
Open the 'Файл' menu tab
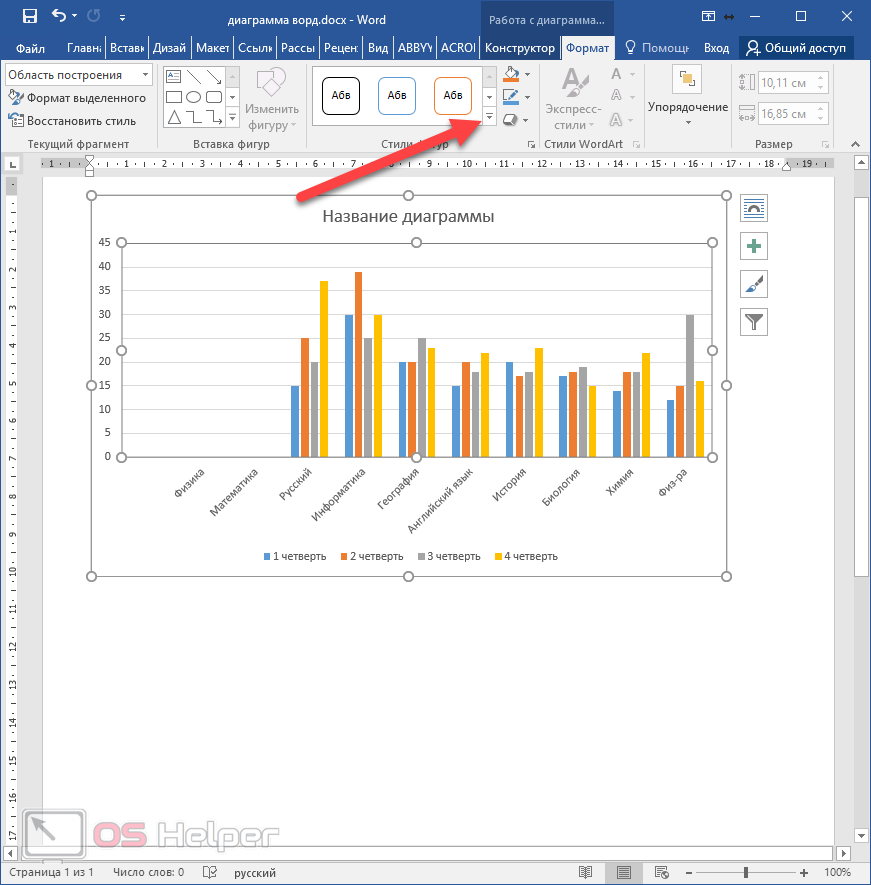pos(30,48)
